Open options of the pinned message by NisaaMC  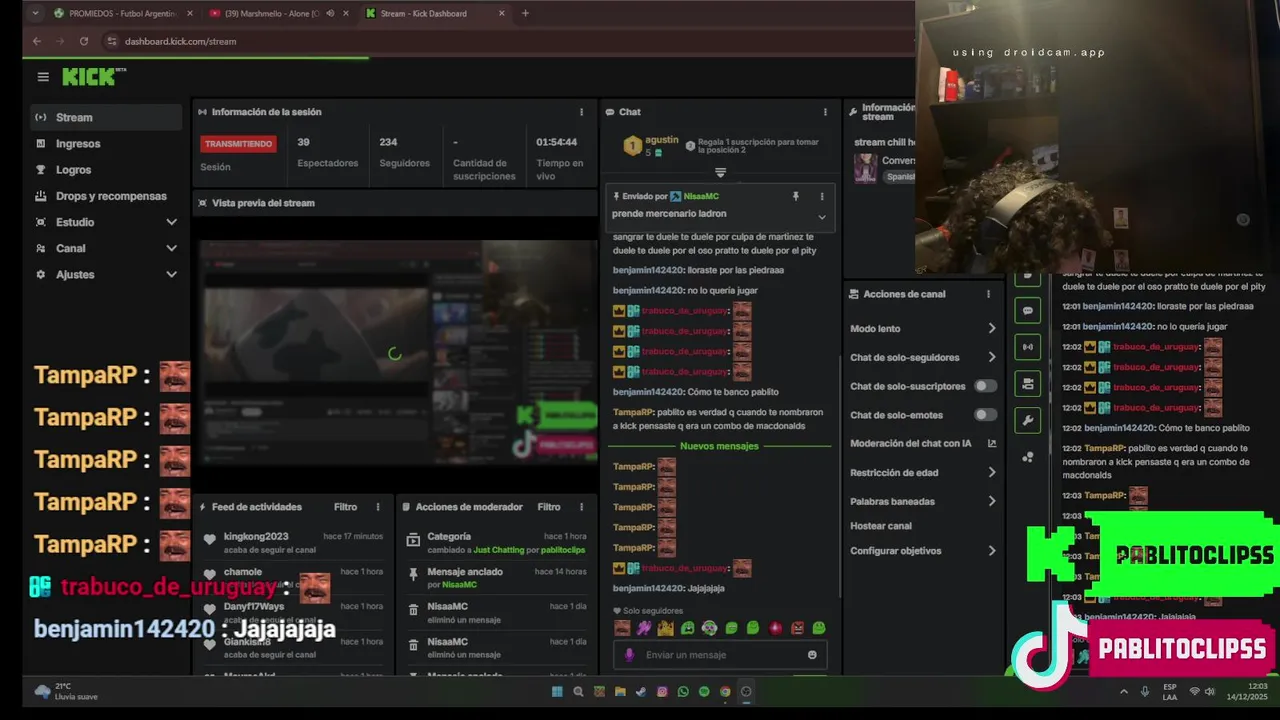pyautogui.click(x=822, y=197)
